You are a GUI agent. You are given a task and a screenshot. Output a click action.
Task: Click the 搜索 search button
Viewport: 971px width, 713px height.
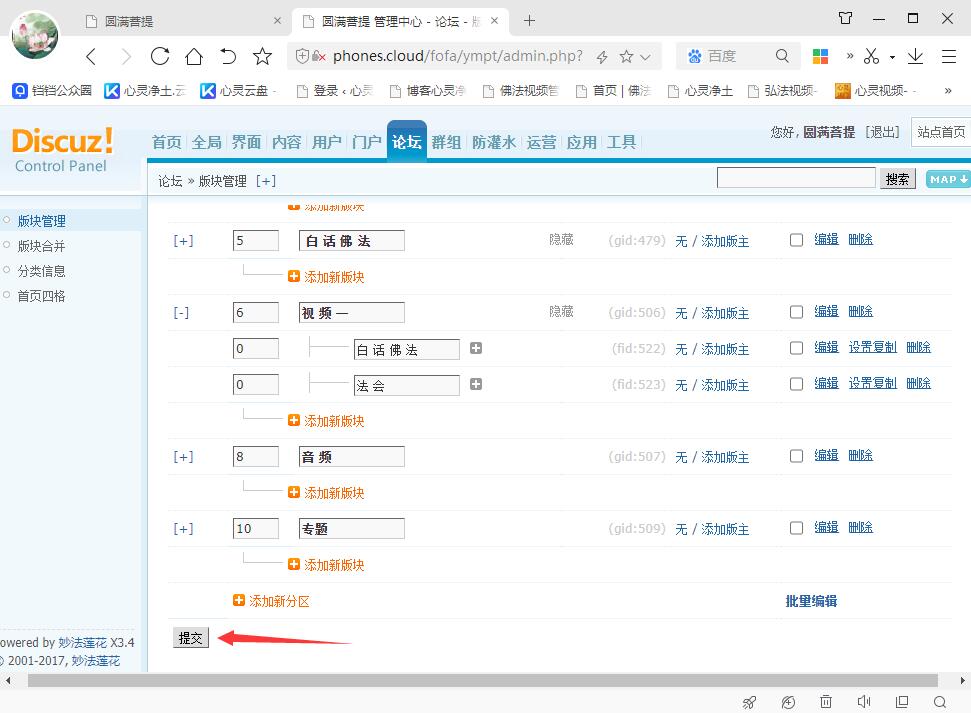click(897, 179)
